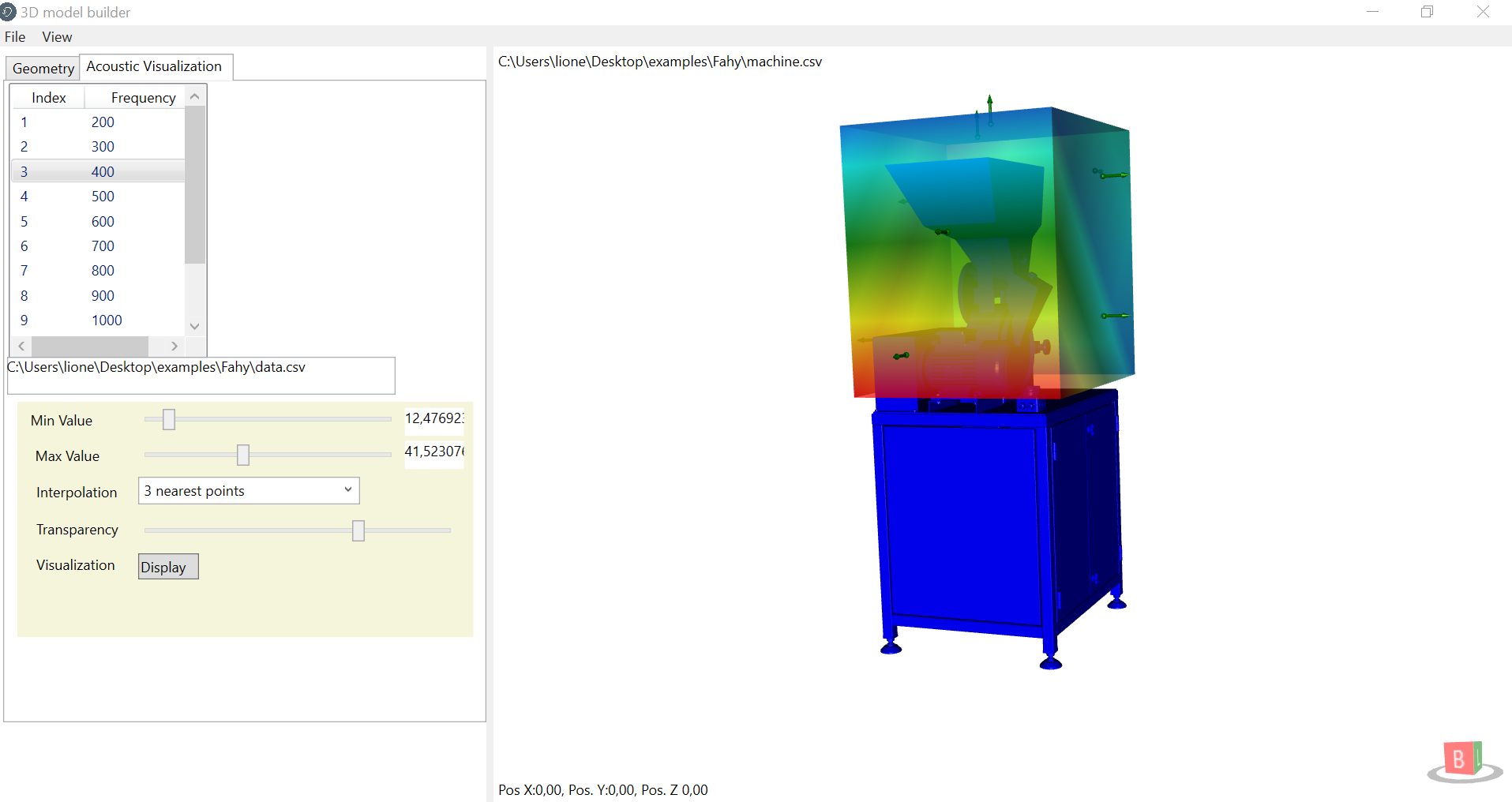This screenshot has height=802, width=1512.
Task: Select the 500 frequency row
Action: pyautogui.click(x=98, y=197)
